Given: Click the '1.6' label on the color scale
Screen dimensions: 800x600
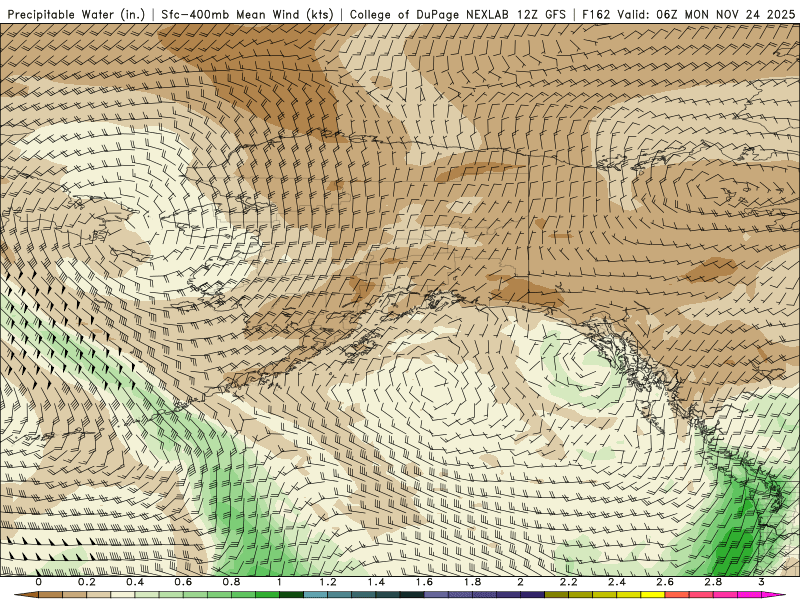Looking at the screenshot, I should pyautogui.click(x=424, y=582).
